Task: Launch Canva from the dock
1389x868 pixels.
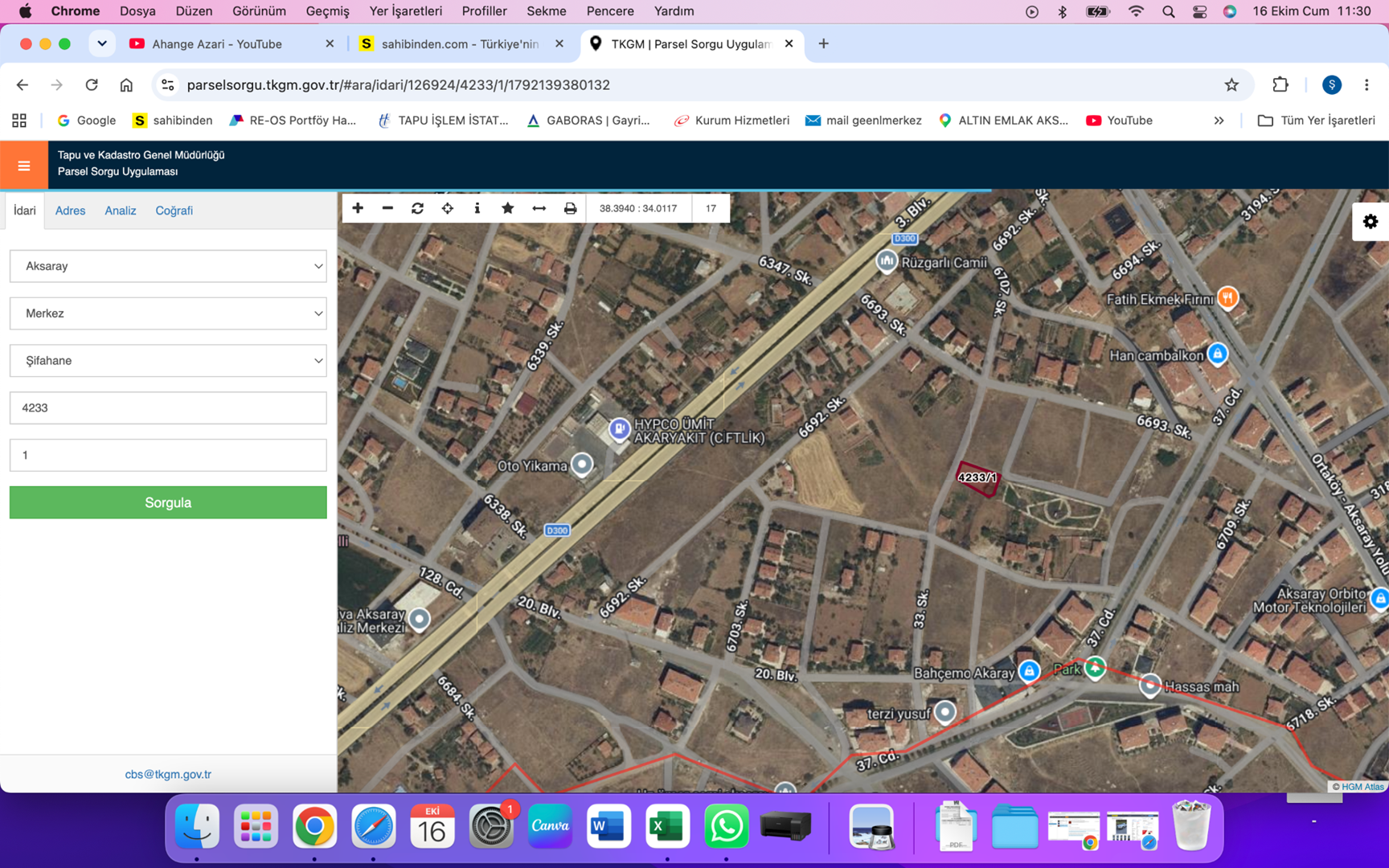Action: [x=550, y=826]
